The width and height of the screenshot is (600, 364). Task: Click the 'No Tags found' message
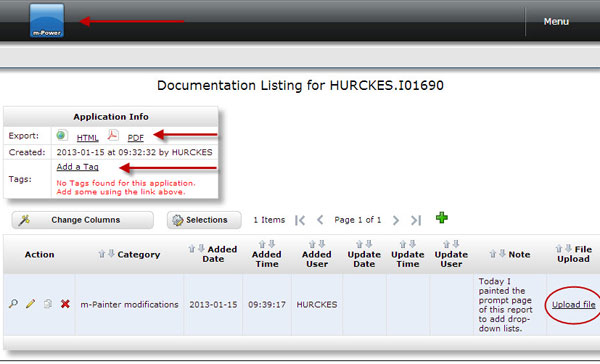click(x=126, y=188)
